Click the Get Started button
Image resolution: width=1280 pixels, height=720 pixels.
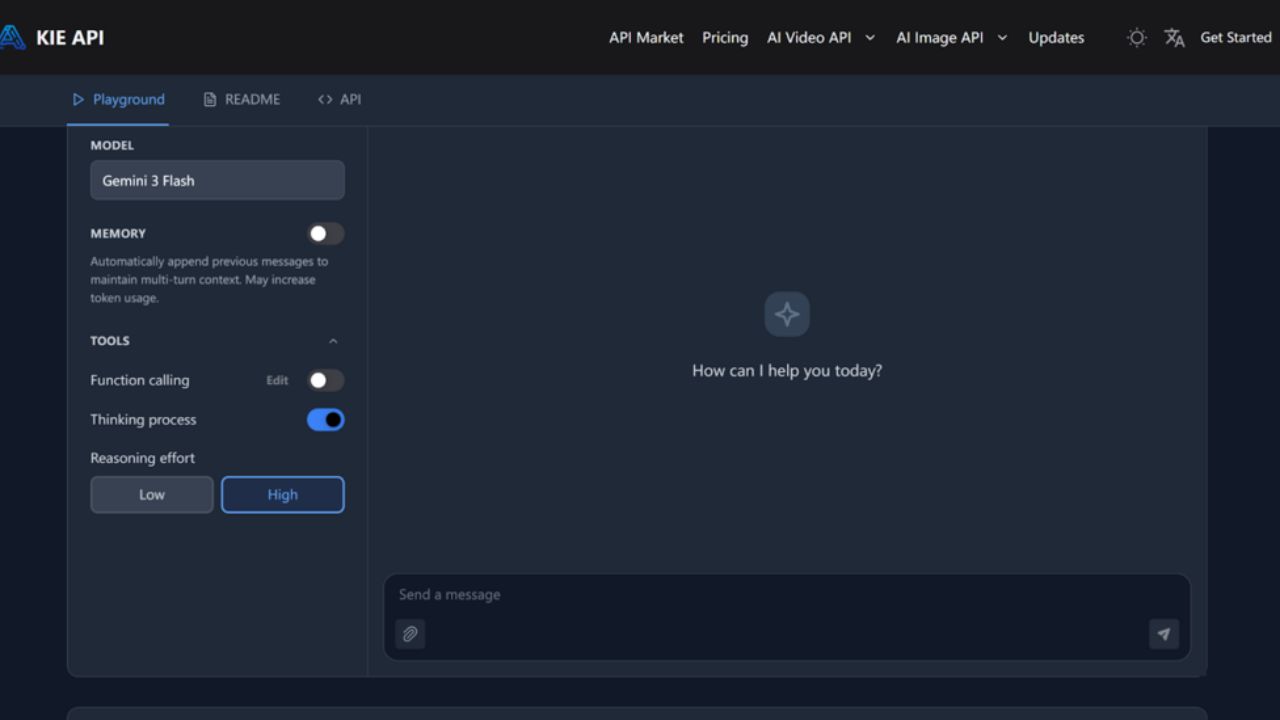click(x=1235, y=38)
